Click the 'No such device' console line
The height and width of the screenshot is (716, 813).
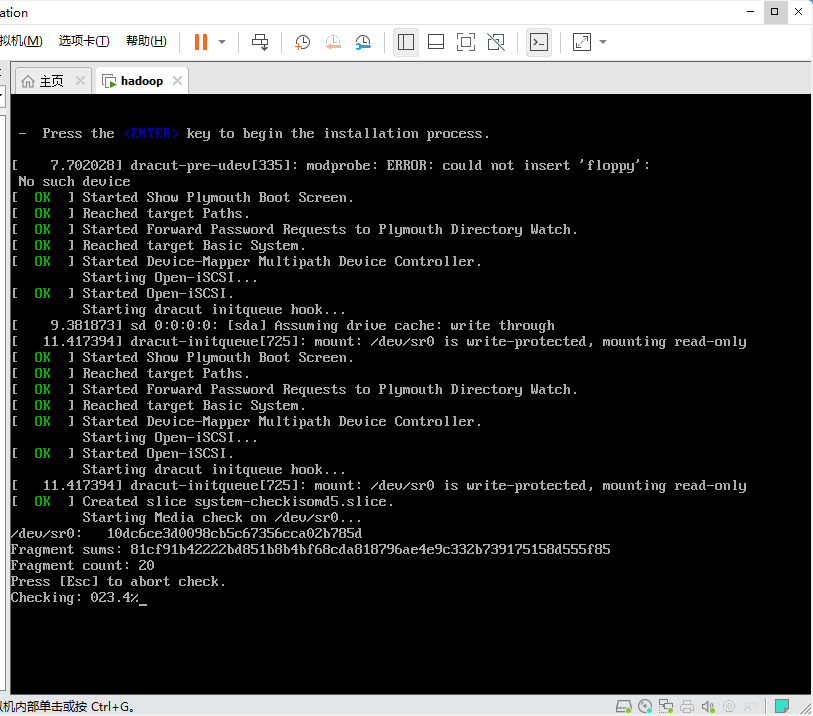point(74,181)
